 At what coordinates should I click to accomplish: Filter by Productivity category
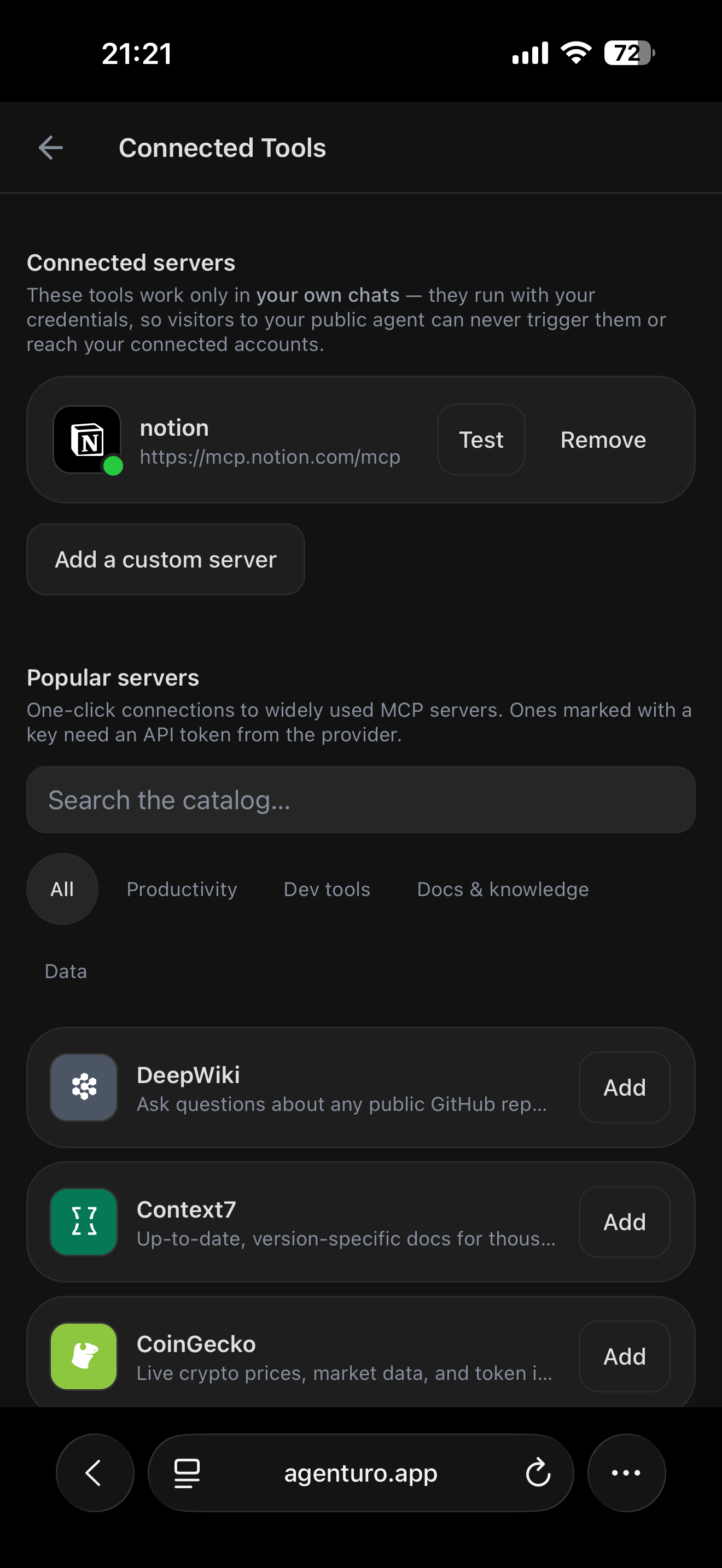pyautogui.click(x=182, y=890)
